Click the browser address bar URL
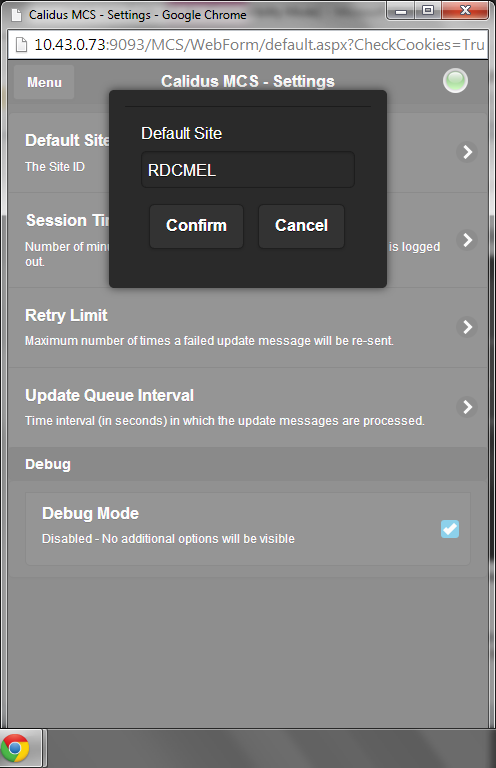The width and height of the screenshot is (496, 768). (x=259, y=45)
